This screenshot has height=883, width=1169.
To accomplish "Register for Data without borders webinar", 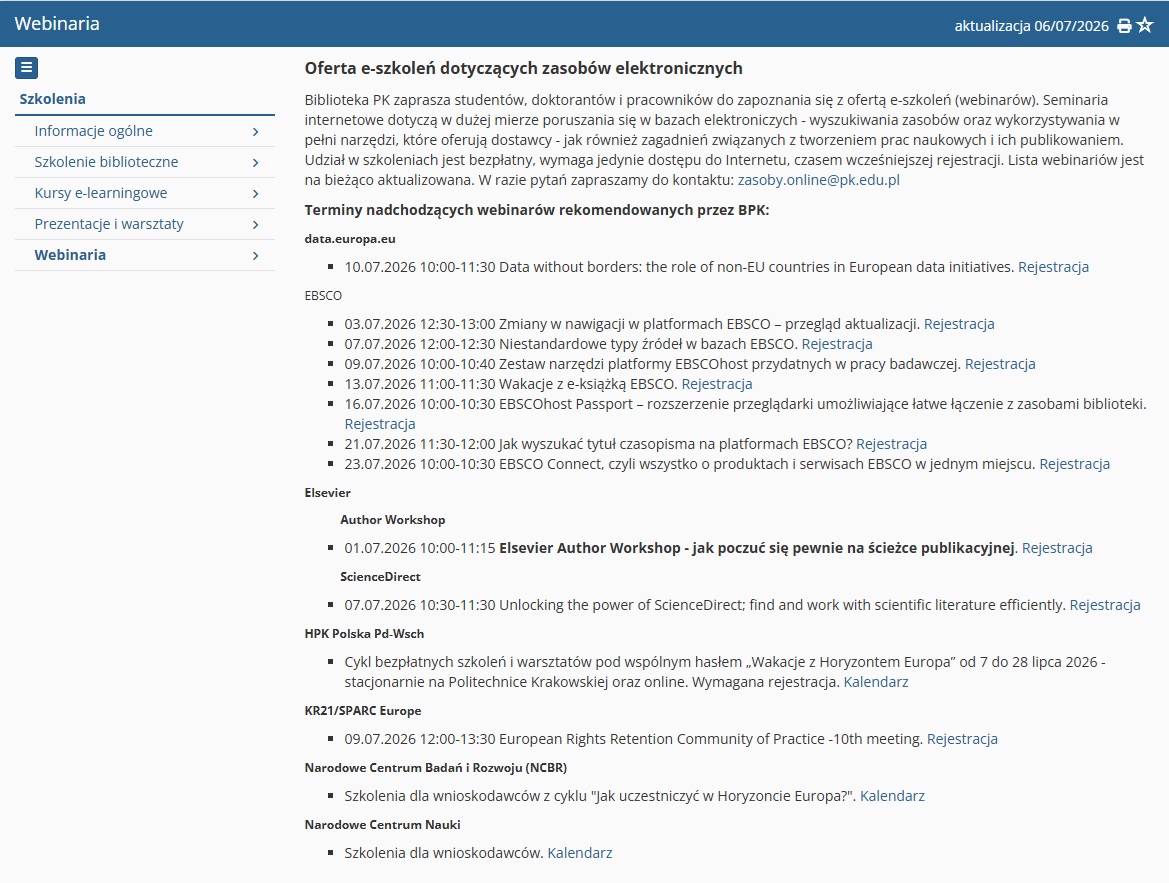I will coord(1053,267).
